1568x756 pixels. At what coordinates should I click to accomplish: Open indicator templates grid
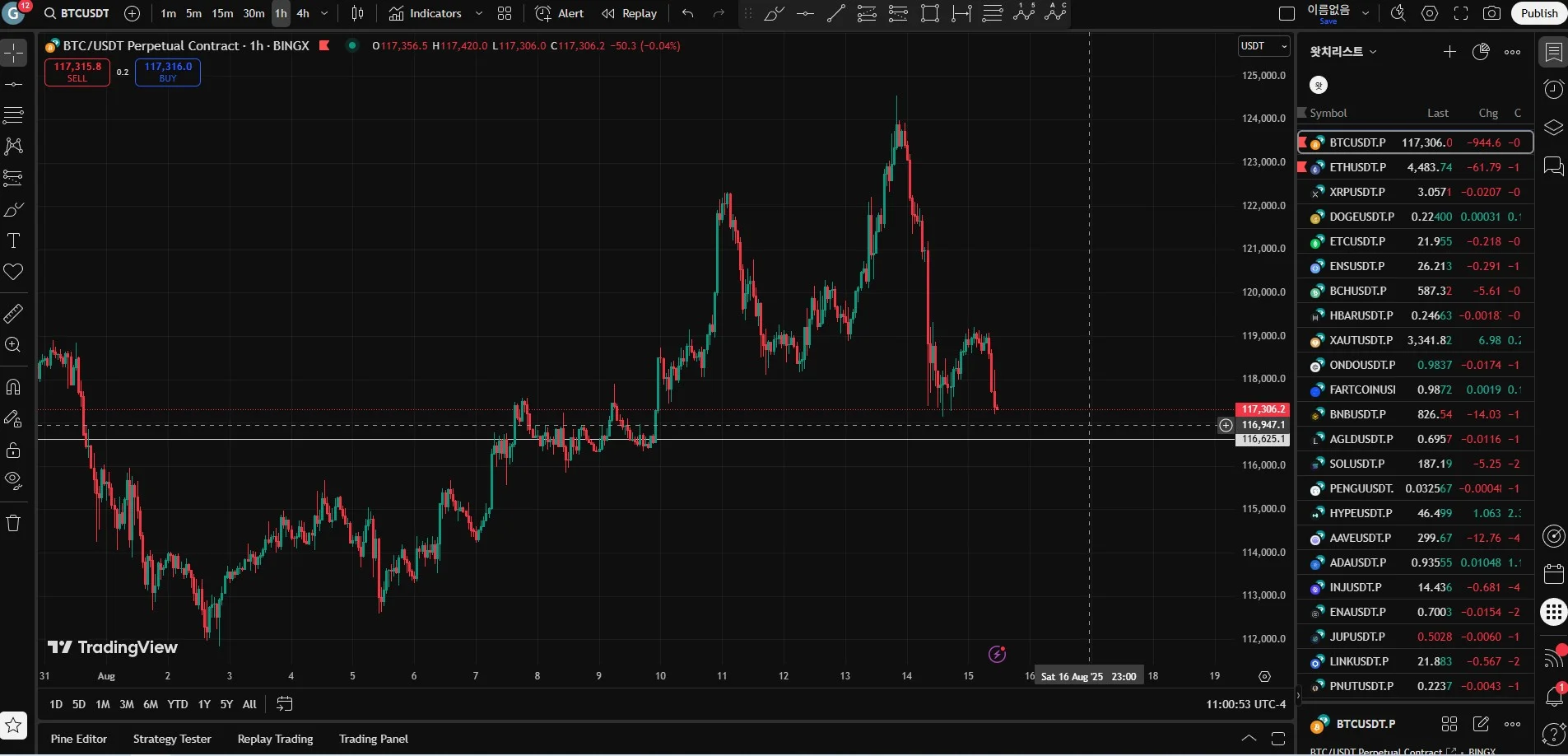click(505, 13)
